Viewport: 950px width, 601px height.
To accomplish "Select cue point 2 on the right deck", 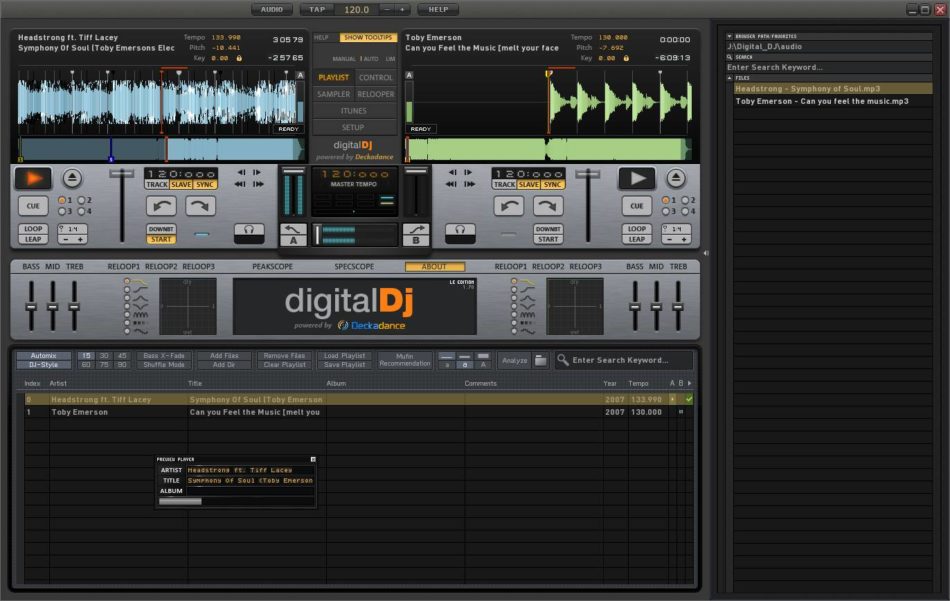I will point(685,200).
